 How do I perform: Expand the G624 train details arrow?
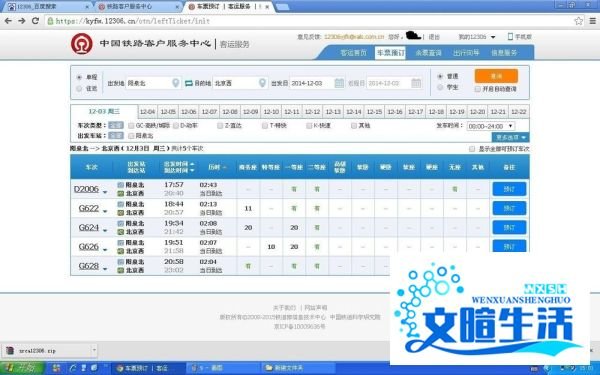105,231
